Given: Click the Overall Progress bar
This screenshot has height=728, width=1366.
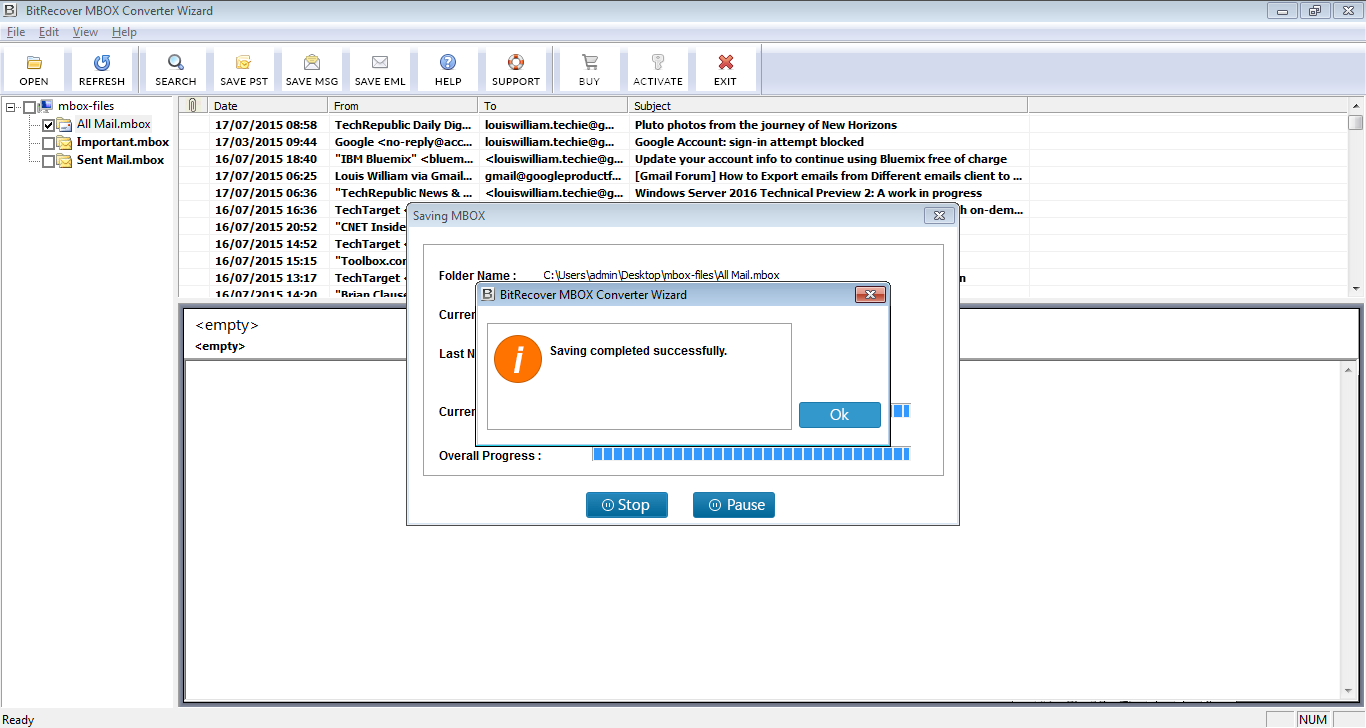Looking at the screenshot, I should coord(751,454).
